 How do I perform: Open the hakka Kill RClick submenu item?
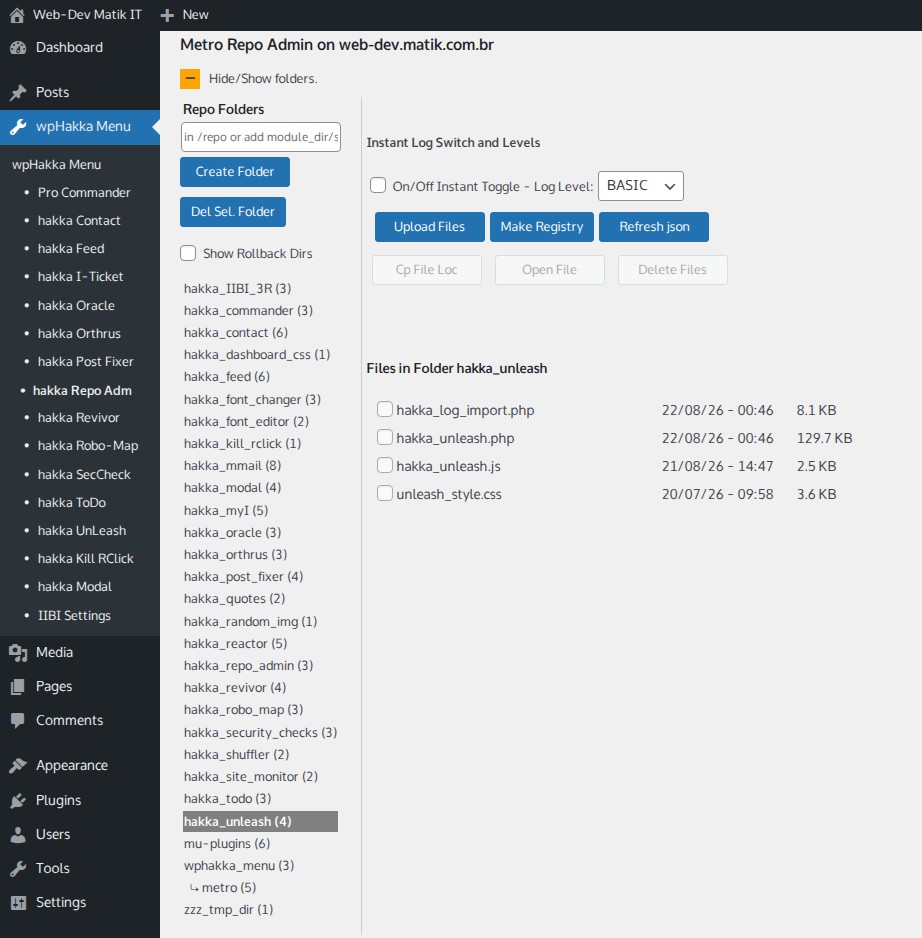coord(86,559)
